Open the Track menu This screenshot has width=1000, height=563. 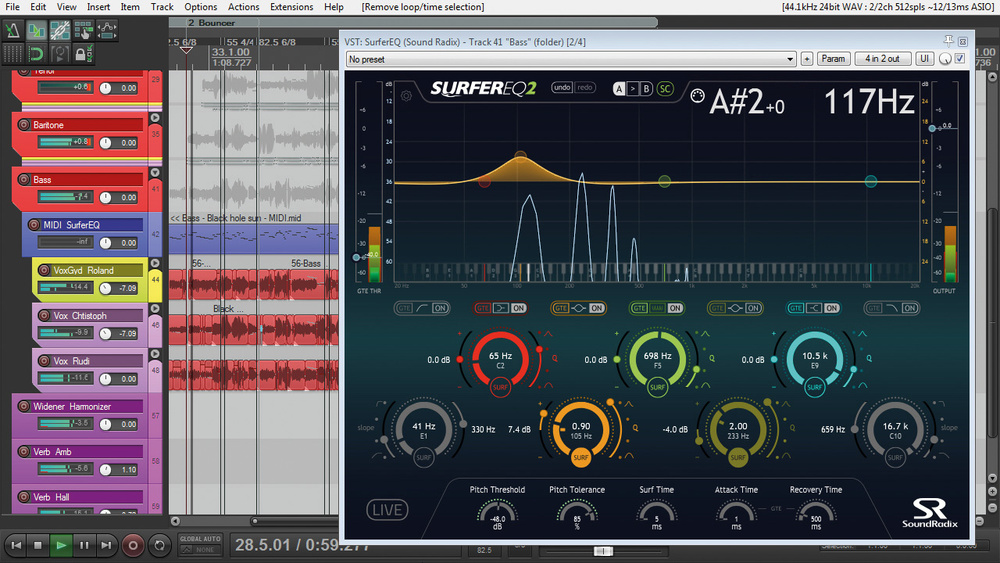click(161, 7)
